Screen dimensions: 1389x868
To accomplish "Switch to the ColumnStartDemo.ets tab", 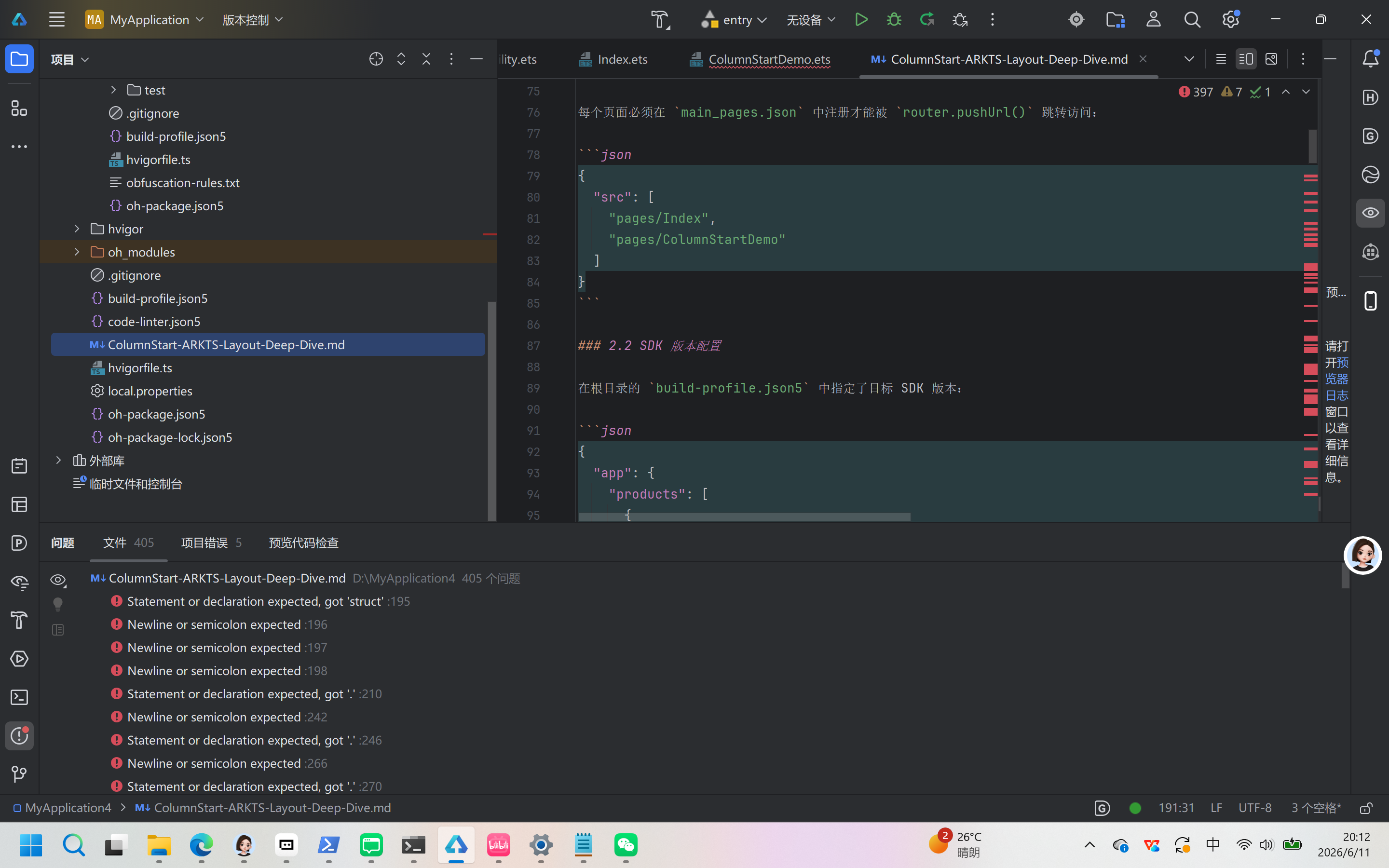I will point(760,59).
